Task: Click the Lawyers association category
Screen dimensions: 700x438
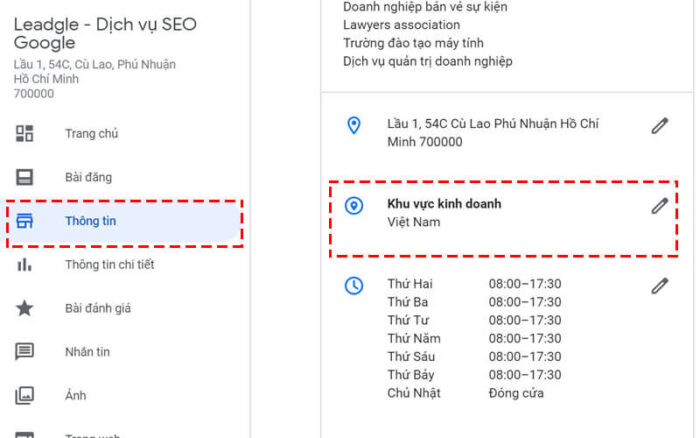Action: pyautogui.click(x=401, y=25)
